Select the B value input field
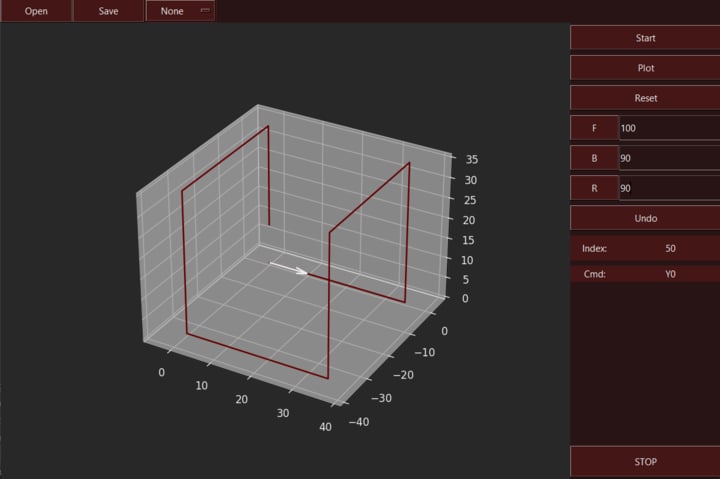 point(668,158)
